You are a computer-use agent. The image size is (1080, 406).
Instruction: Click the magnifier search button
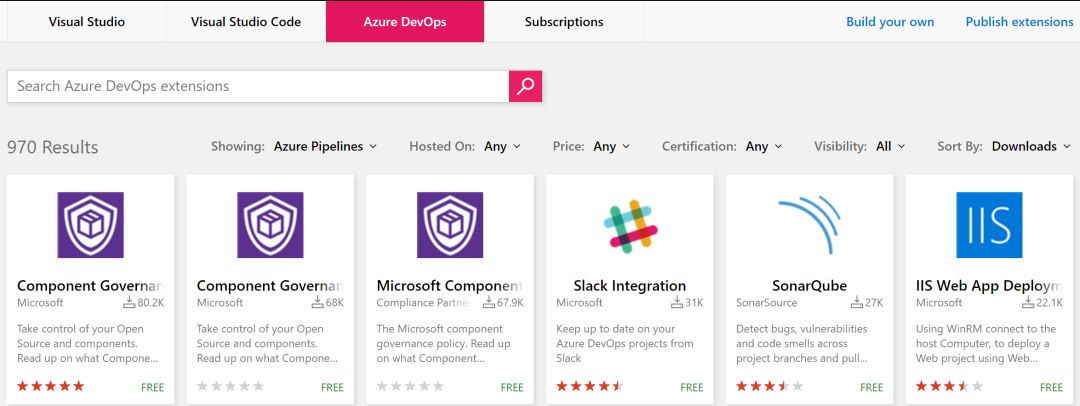tap(526, 86)
